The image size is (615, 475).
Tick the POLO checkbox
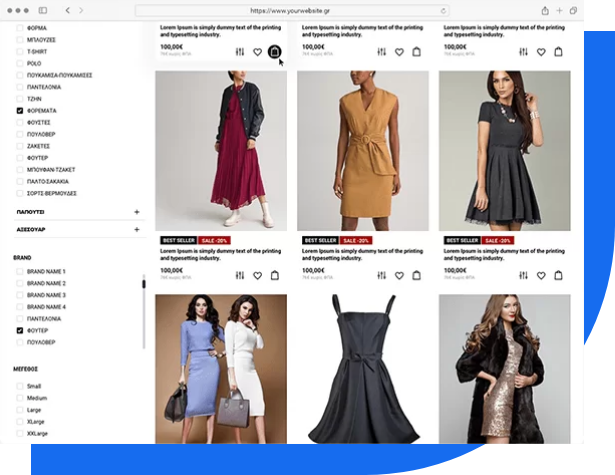coord(20,63)
